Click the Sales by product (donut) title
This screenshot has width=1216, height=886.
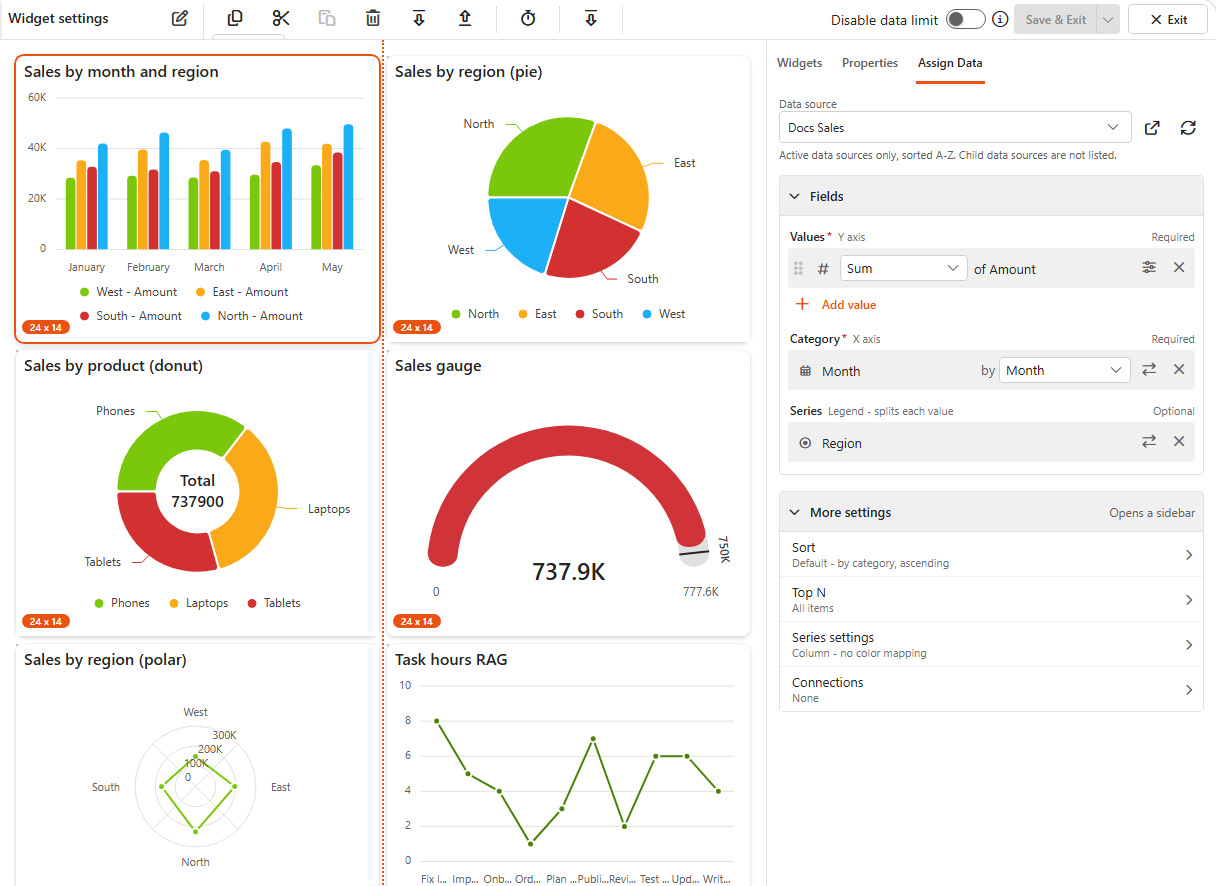(113, 366)
